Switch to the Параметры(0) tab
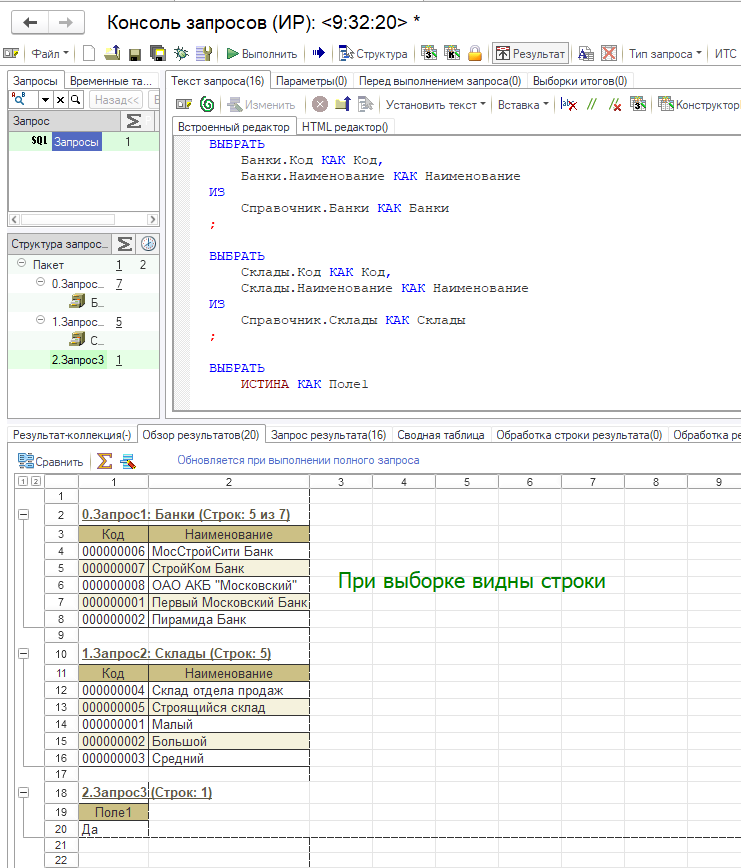741x868 pixels. click(x=311, y=81)
